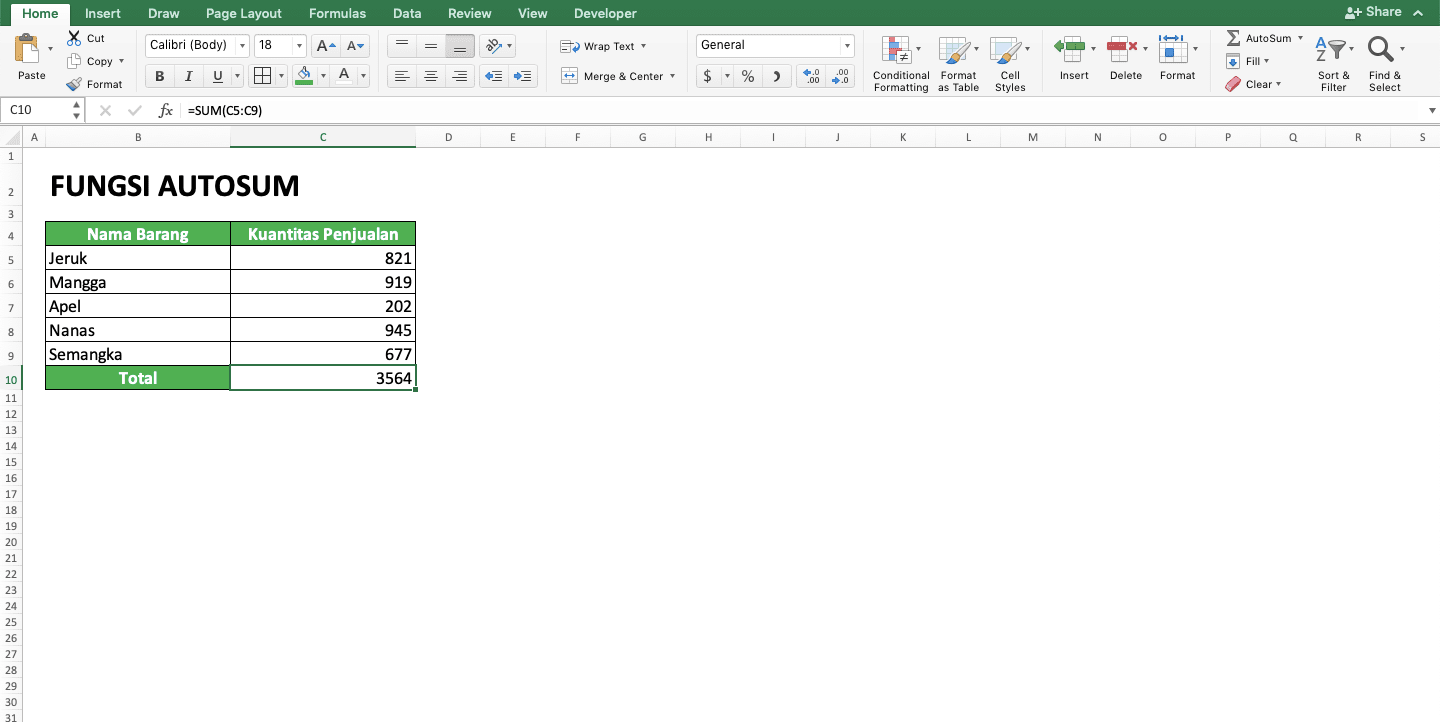Open Cell Styles gallery
Image resolution: width=1440 pixels, height=722 pixels.
click(x=1010, y=64)
